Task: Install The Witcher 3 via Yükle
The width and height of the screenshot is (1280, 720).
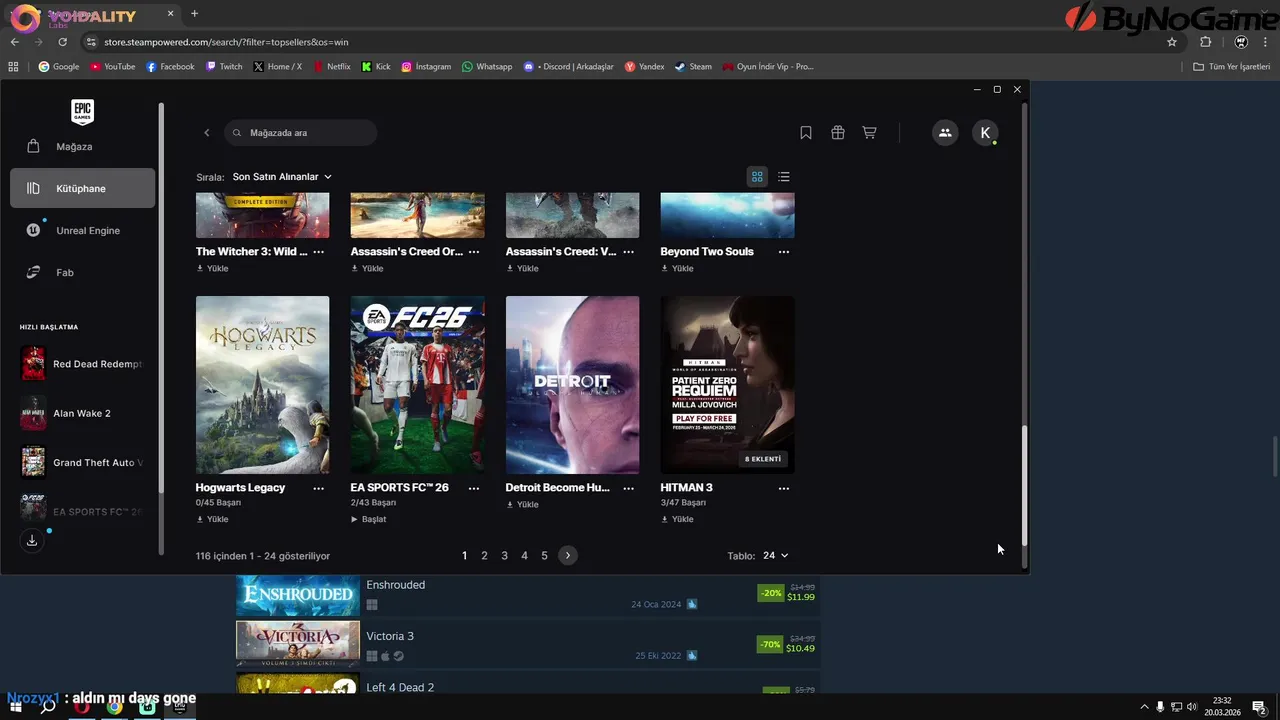Action: [212, 268]
